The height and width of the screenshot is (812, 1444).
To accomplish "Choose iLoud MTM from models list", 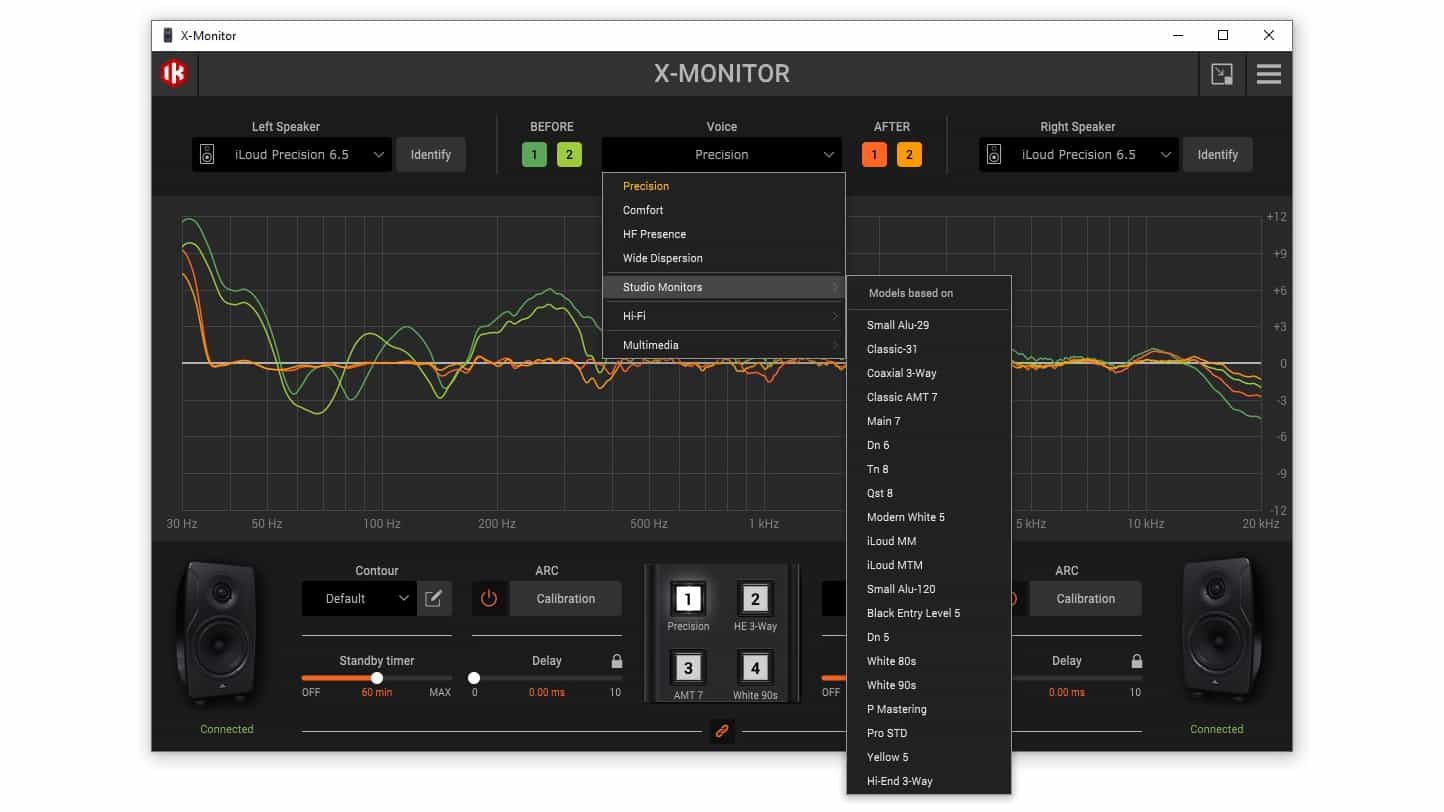I will (894, 565).
